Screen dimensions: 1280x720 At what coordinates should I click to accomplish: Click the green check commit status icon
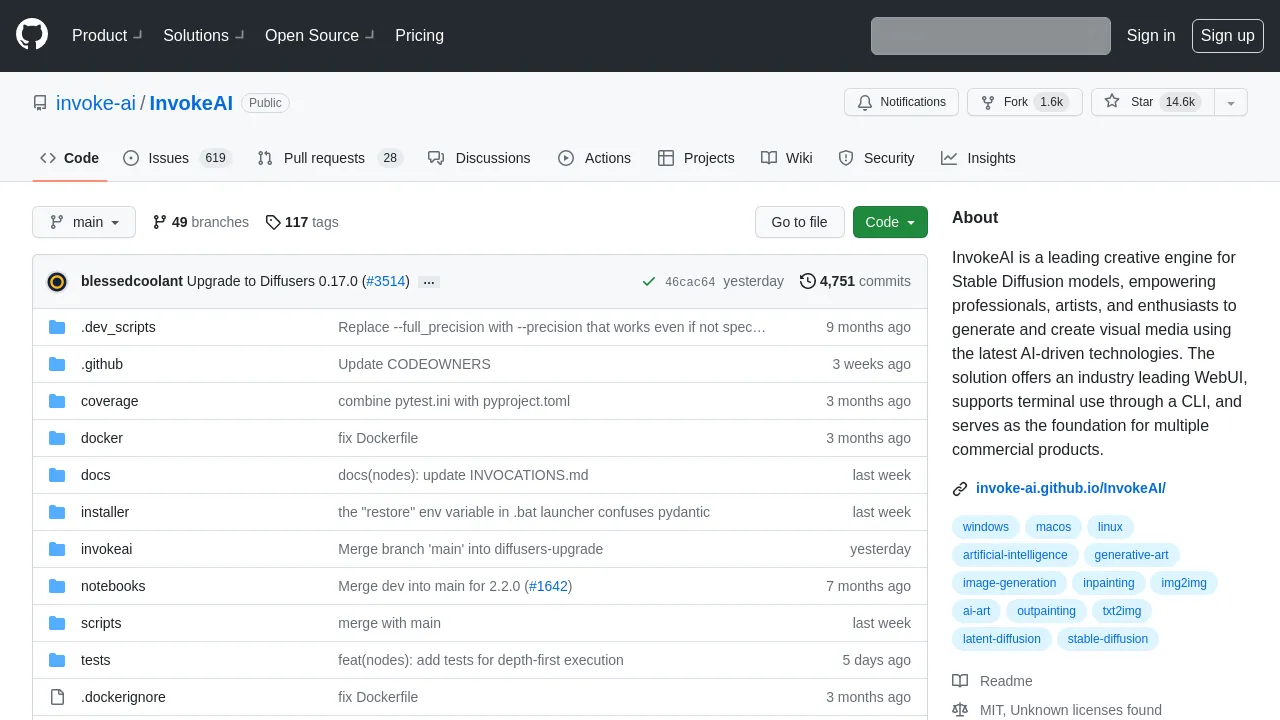click(x=649, y=282)
